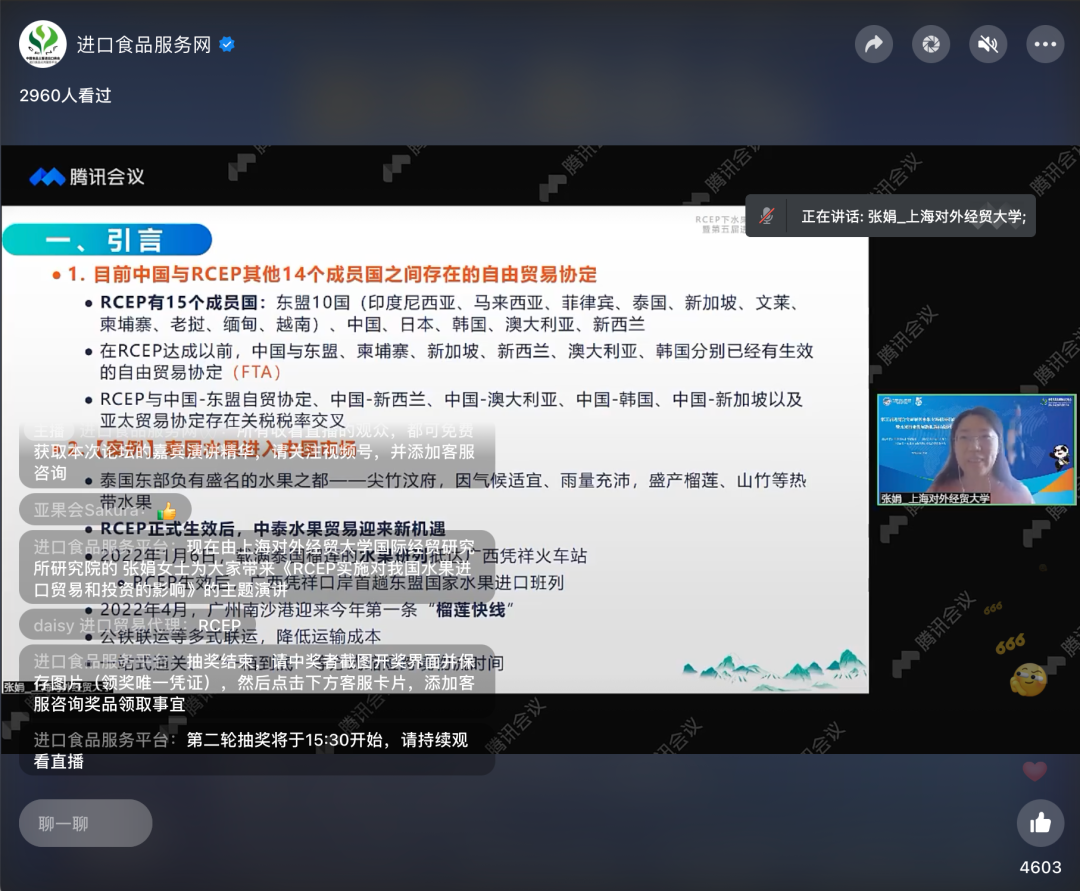Share this livestream via arrow icon

(x=873, y=44)
